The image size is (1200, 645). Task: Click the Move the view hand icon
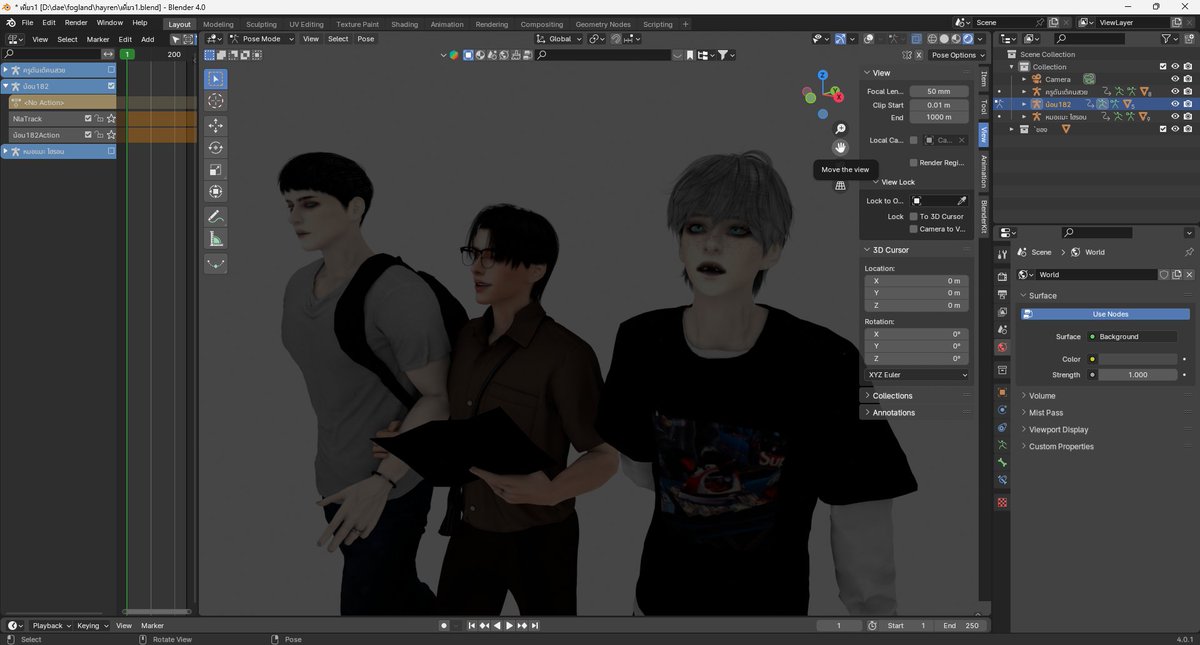[x=841, y=147]
